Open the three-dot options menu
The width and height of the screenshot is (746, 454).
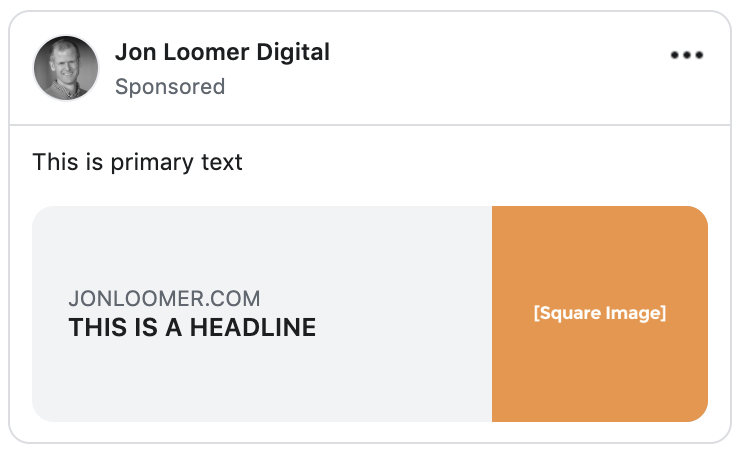coord(687,55)
